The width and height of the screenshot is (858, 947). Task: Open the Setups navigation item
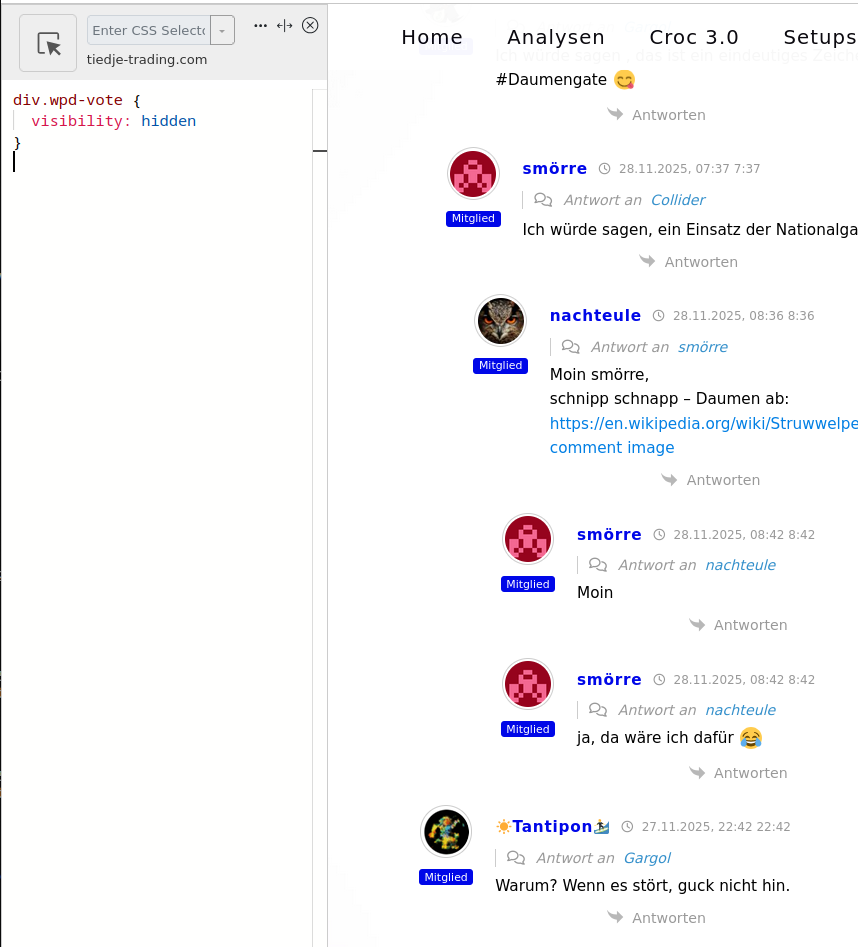(820, 37)
